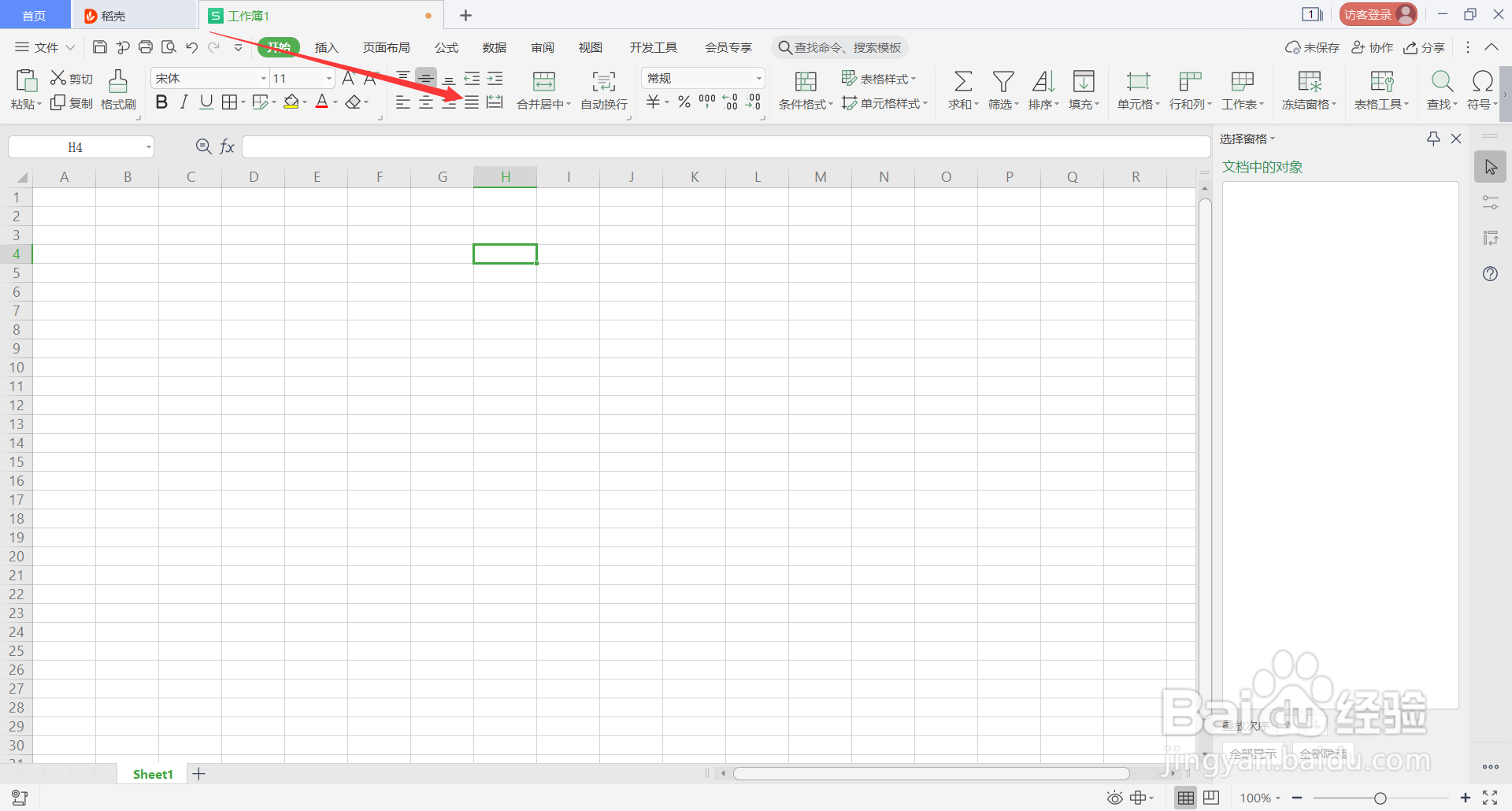Screen dimensions: 1512x811
Task: Decrease the cell indent
Action: pyautogui.click(x=472, y=78)
